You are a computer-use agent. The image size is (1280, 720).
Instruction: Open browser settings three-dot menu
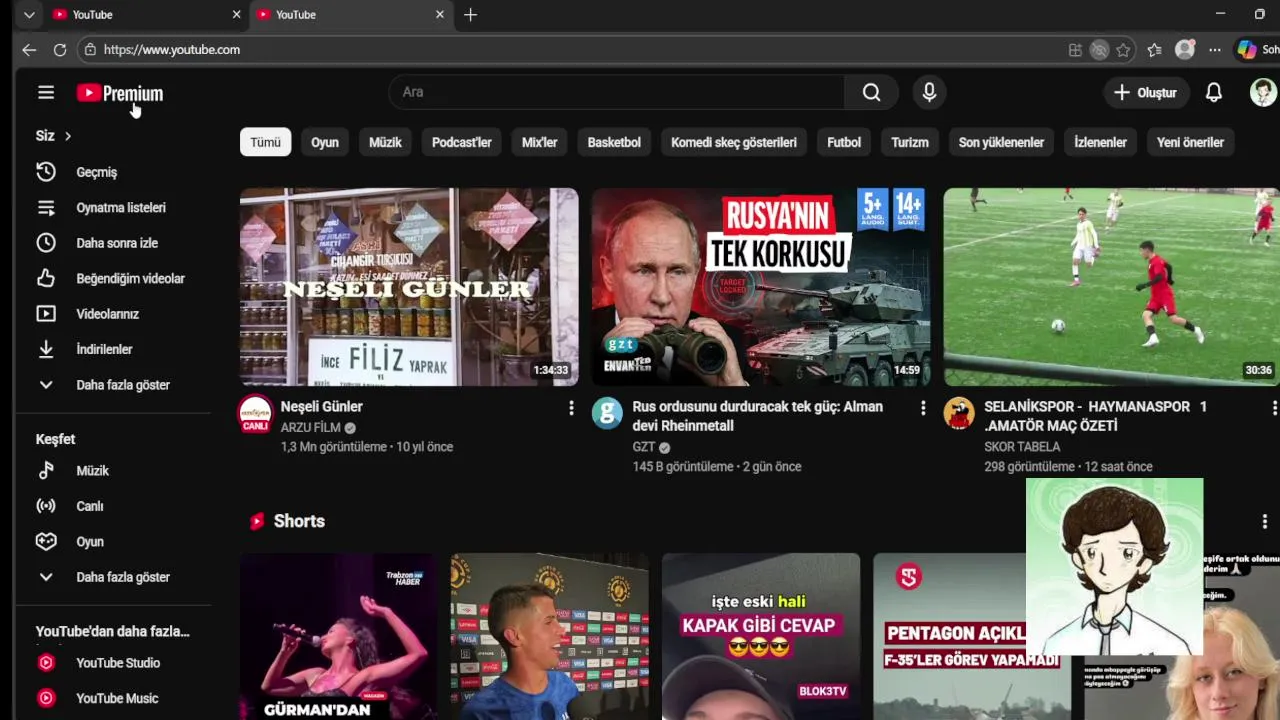[x=1214, y=50]
